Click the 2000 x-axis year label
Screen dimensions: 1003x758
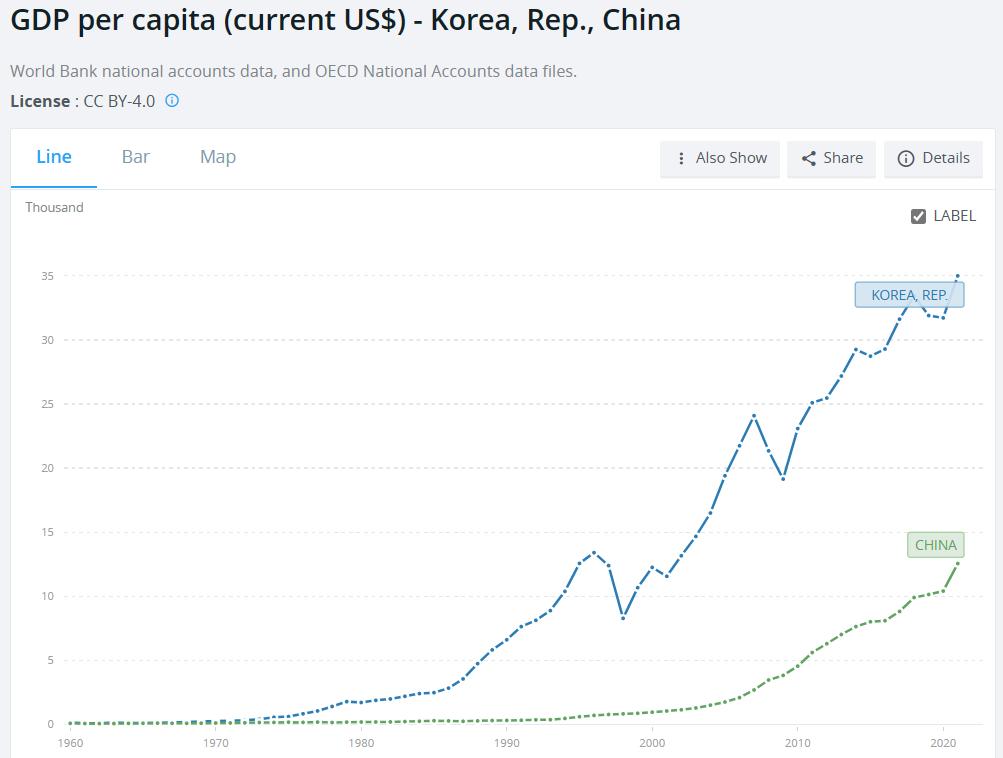coord(652,743)
